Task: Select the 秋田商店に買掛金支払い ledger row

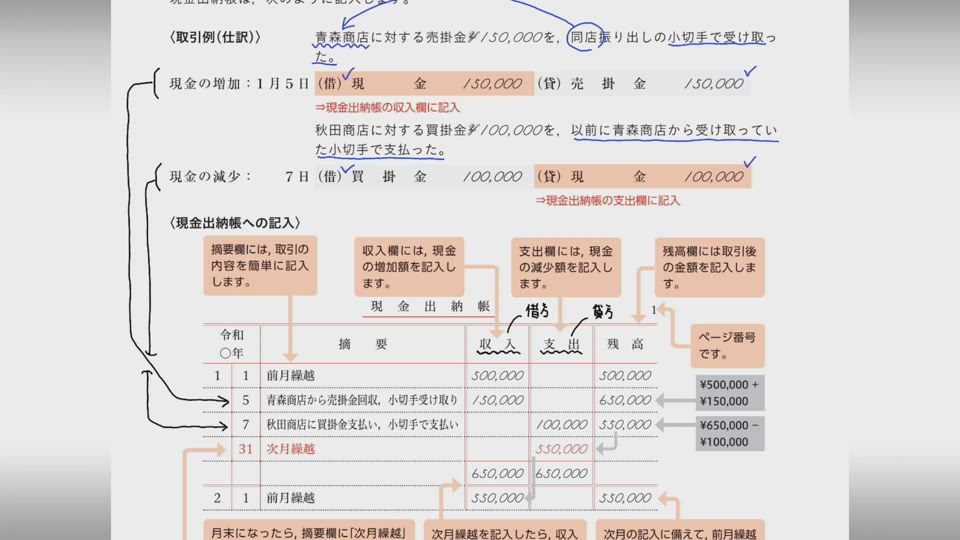Action: coord(361,424)
